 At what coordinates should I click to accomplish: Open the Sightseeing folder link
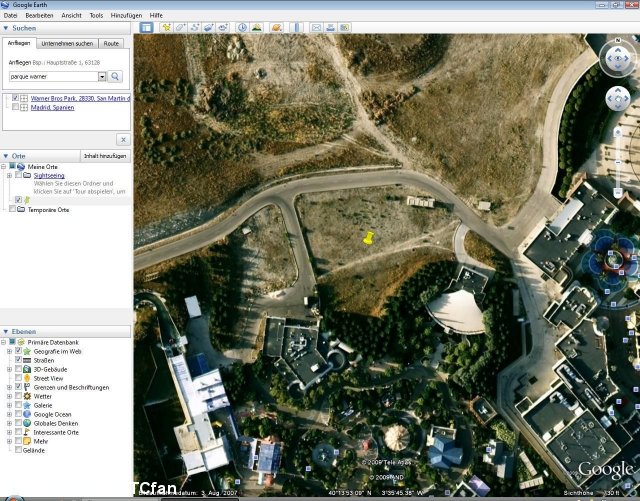[x=49, y=176]
